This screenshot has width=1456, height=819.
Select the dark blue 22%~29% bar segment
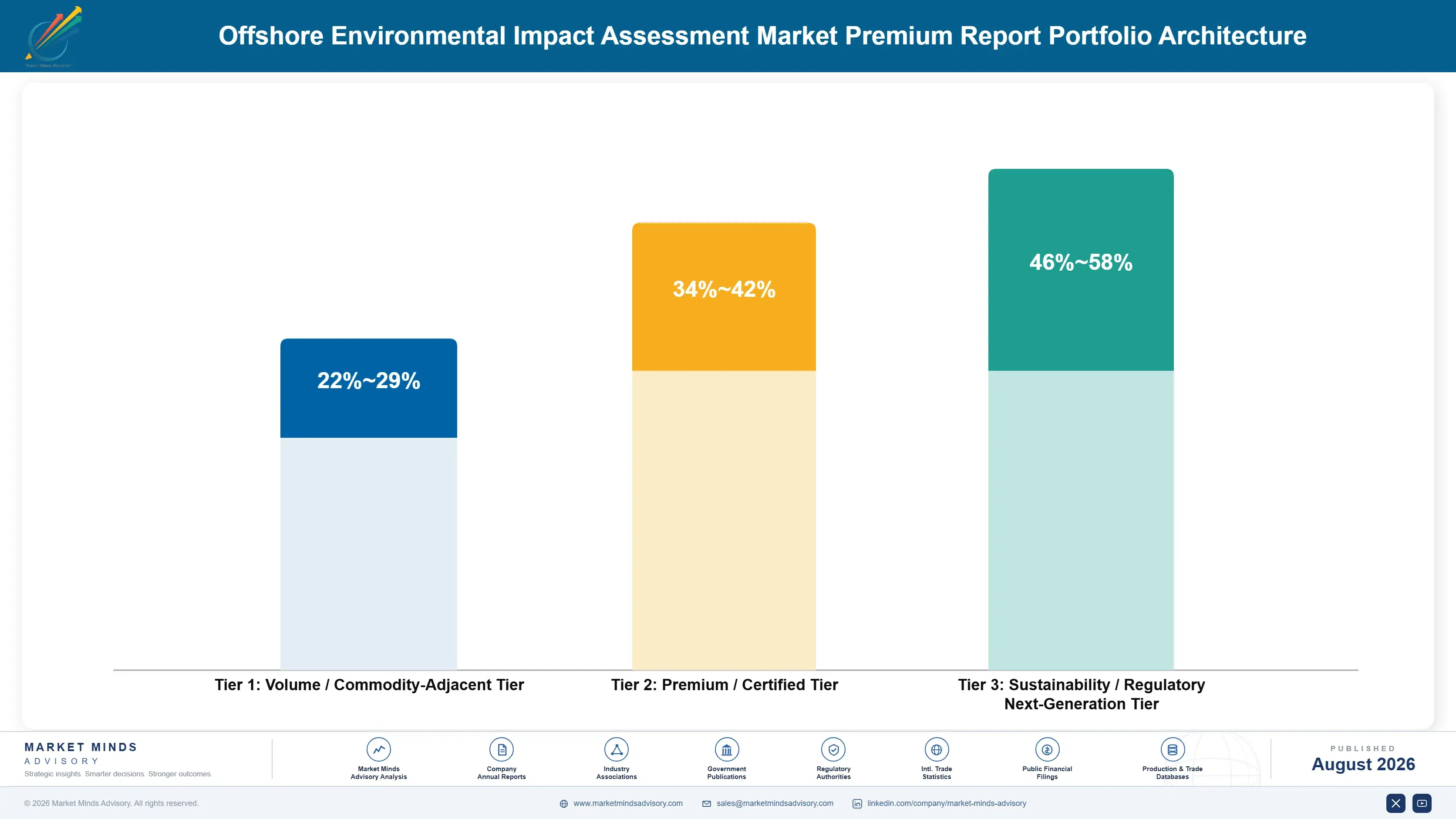pos(368,388)
